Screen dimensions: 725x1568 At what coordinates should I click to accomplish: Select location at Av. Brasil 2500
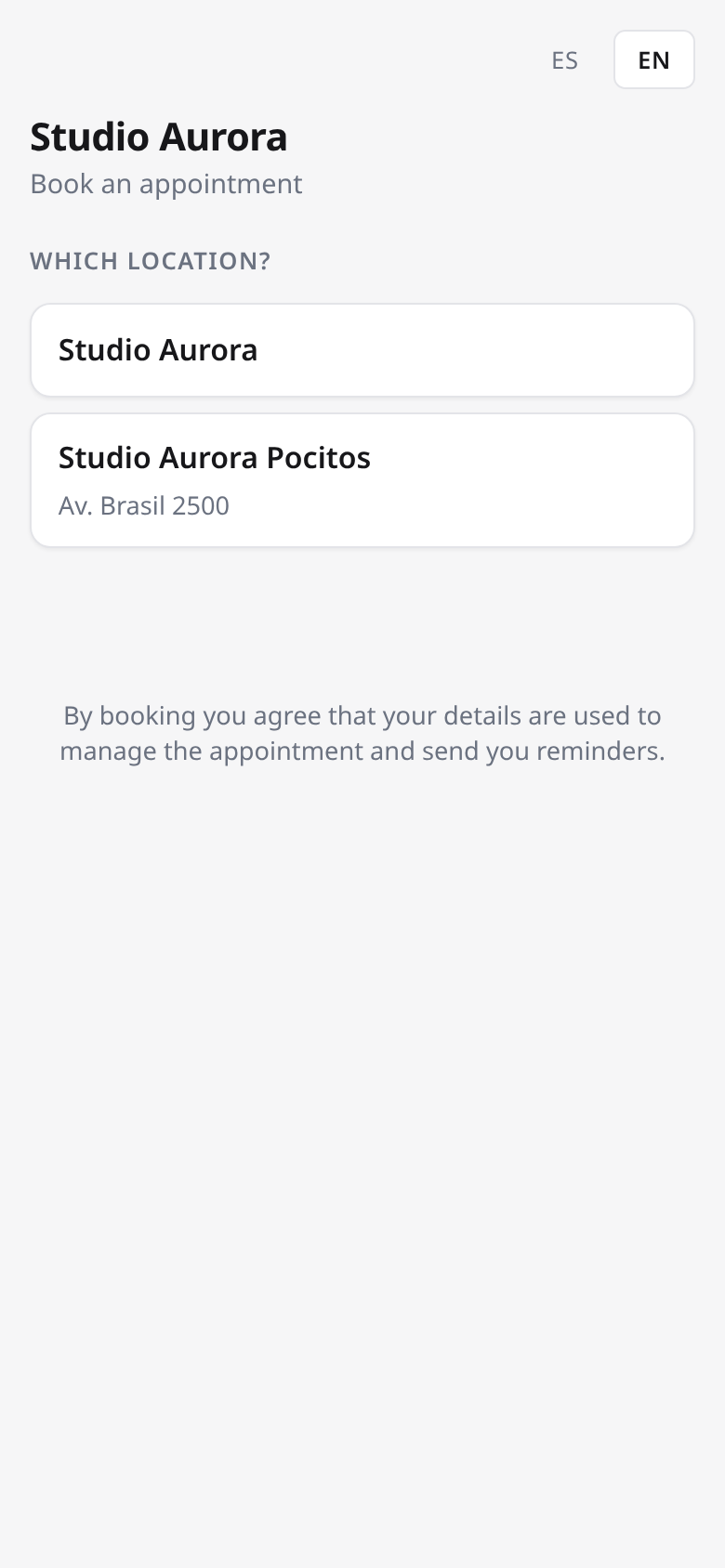tap(362, 480)
